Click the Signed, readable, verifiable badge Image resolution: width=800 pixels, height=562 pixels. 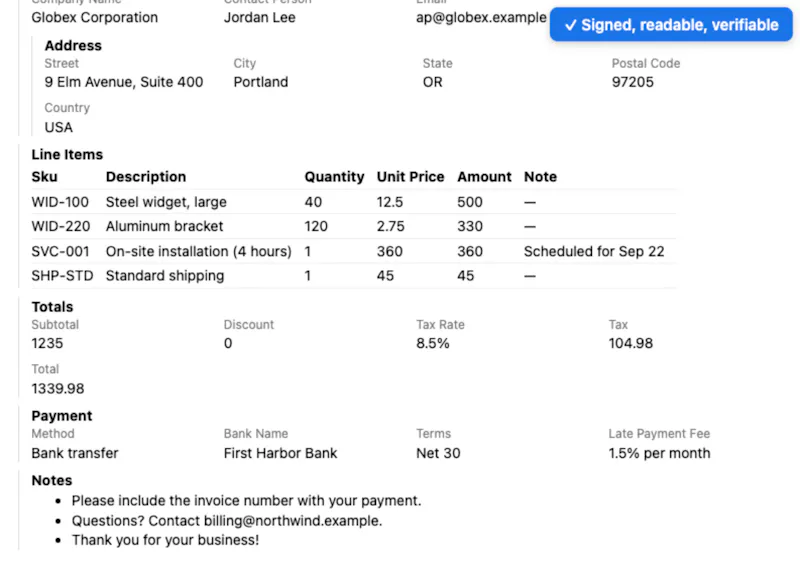(671, 24)
